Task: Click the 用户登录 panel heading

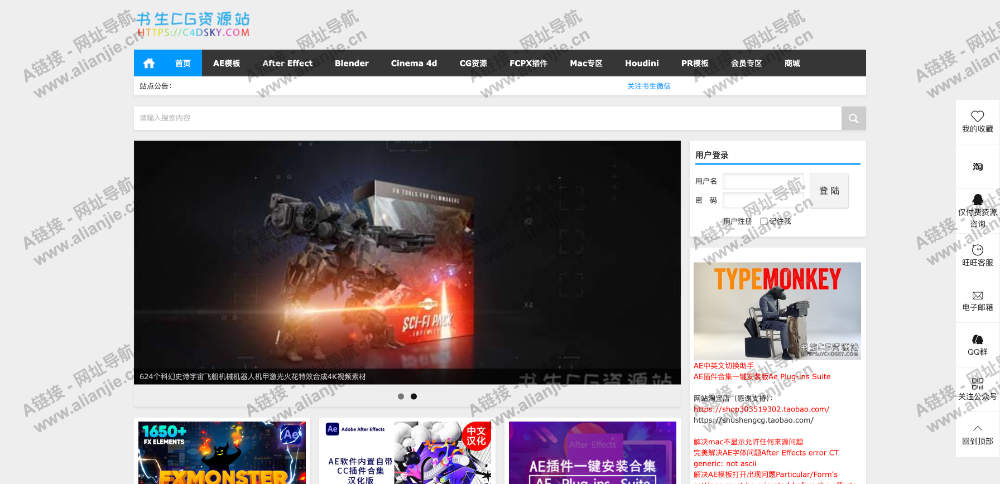Action: click(x=712, y=155)
